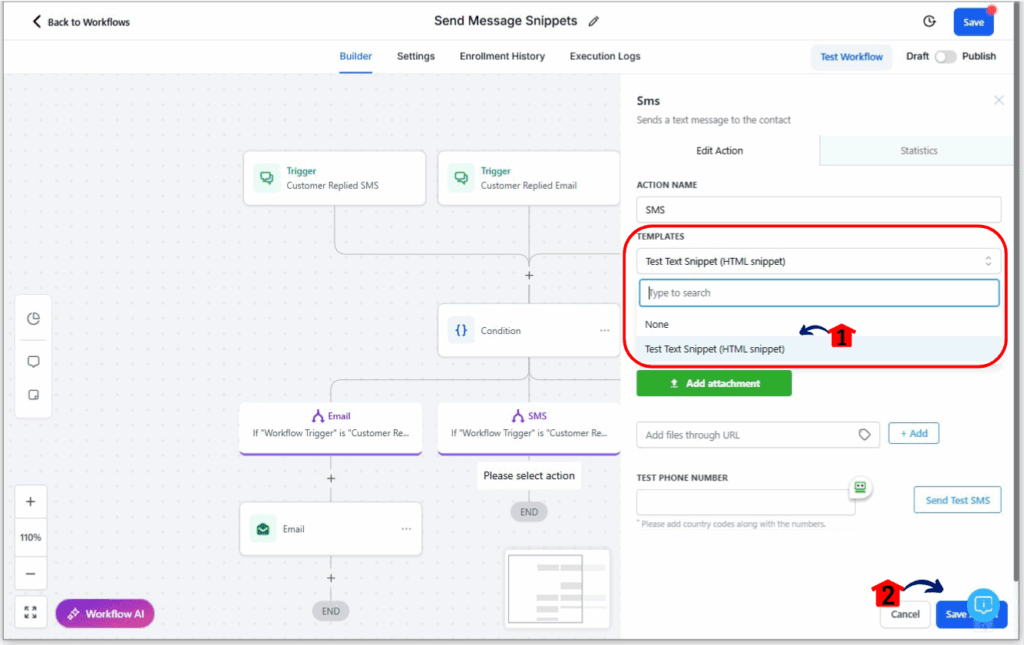
Task: Open the chat support bubble
Action: pos(983,606)
